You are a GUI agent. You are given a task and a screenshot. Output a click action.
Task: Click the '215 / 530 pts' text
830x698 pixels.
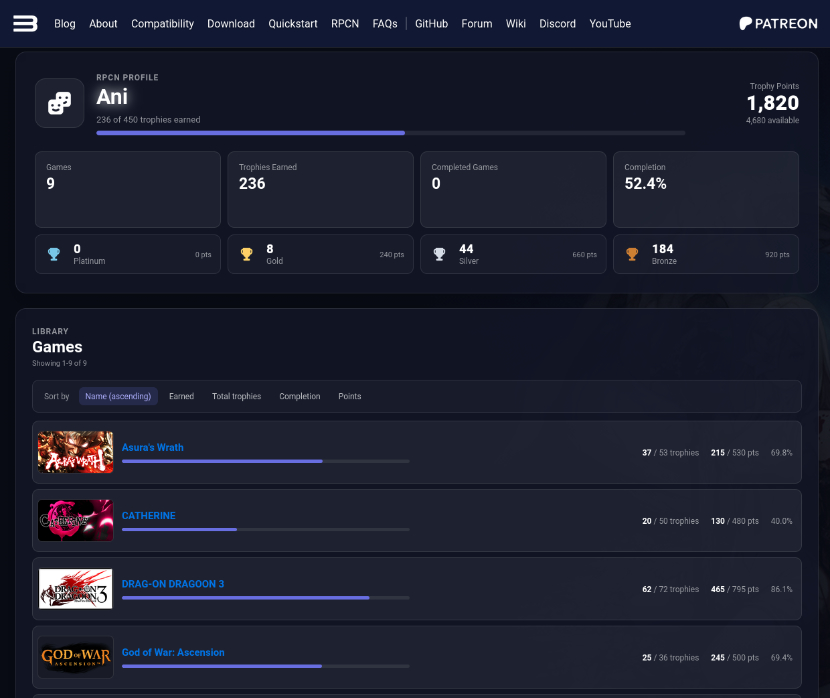coord(735,453)
